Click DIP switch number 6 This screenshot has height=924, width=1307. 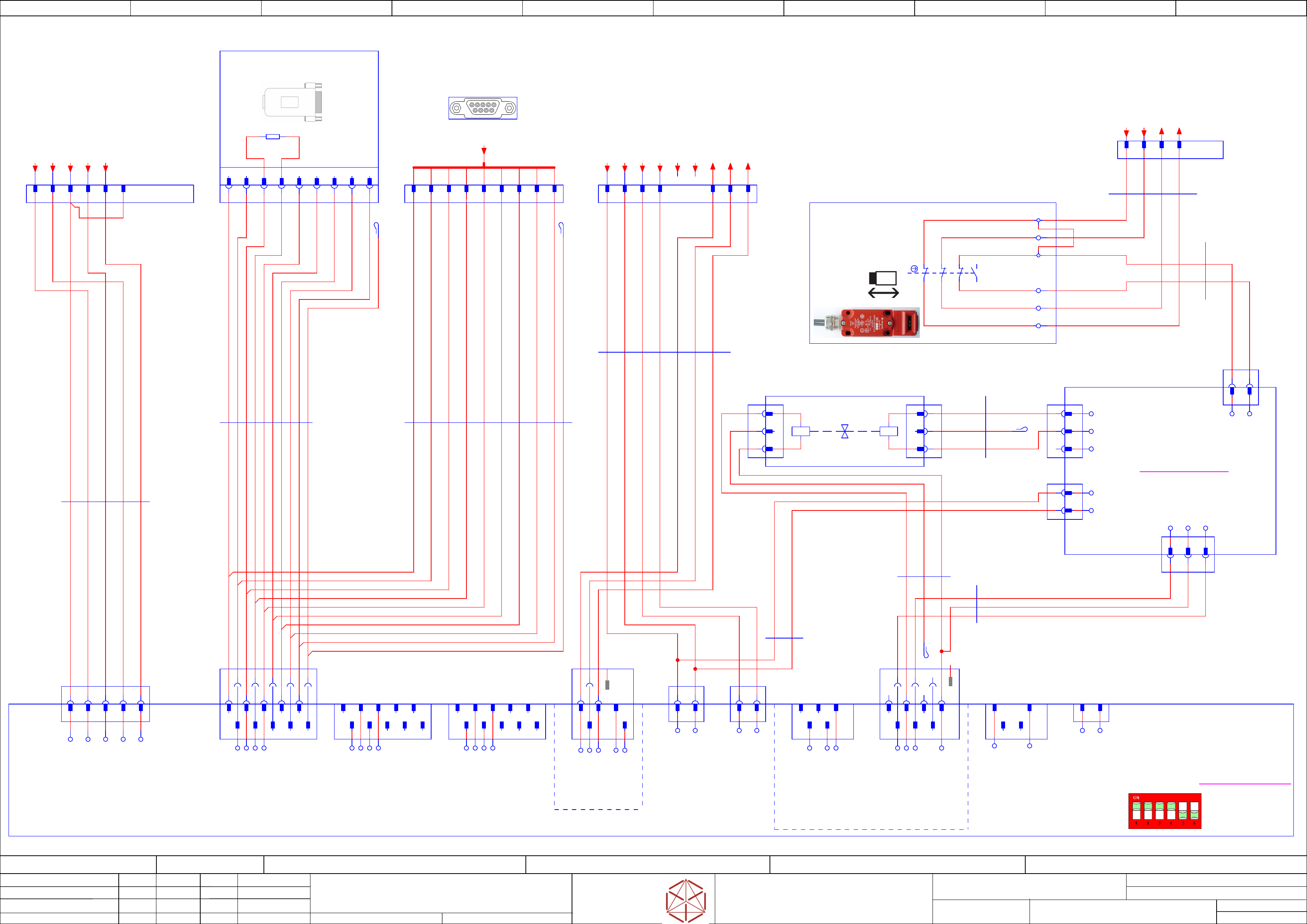(1194, 811)
